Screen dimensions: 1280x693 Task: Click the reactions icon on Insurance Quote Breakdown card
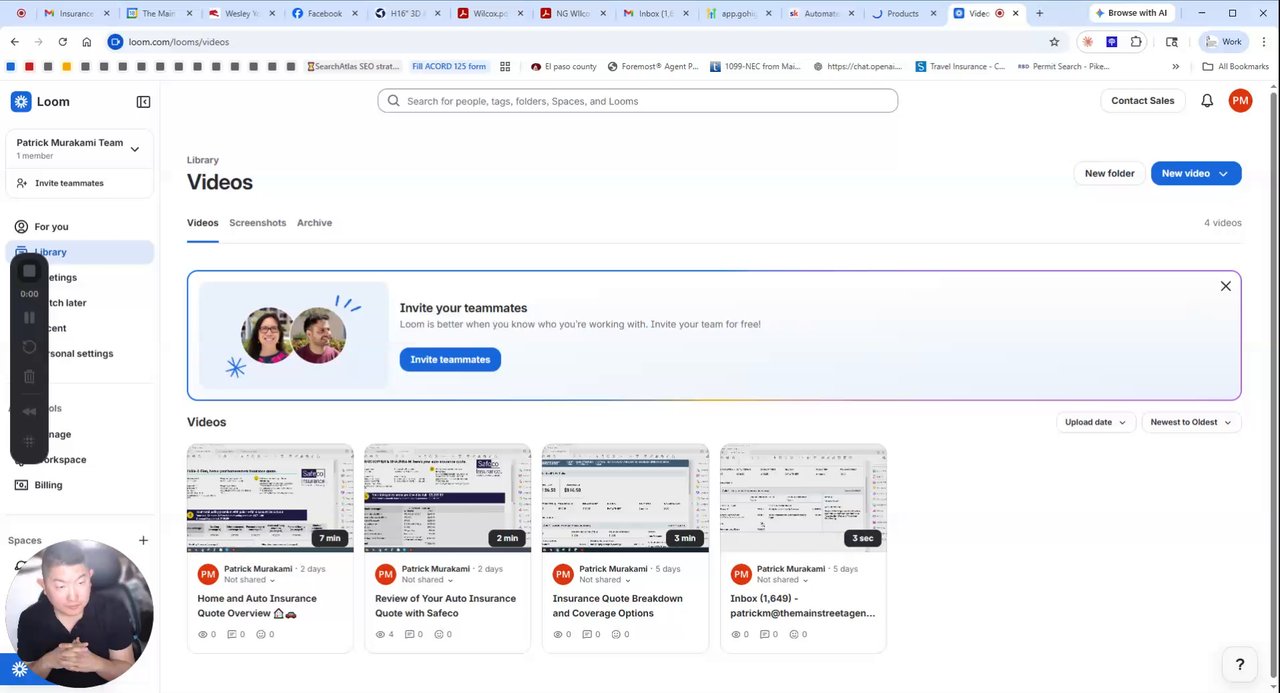point(617,634)
